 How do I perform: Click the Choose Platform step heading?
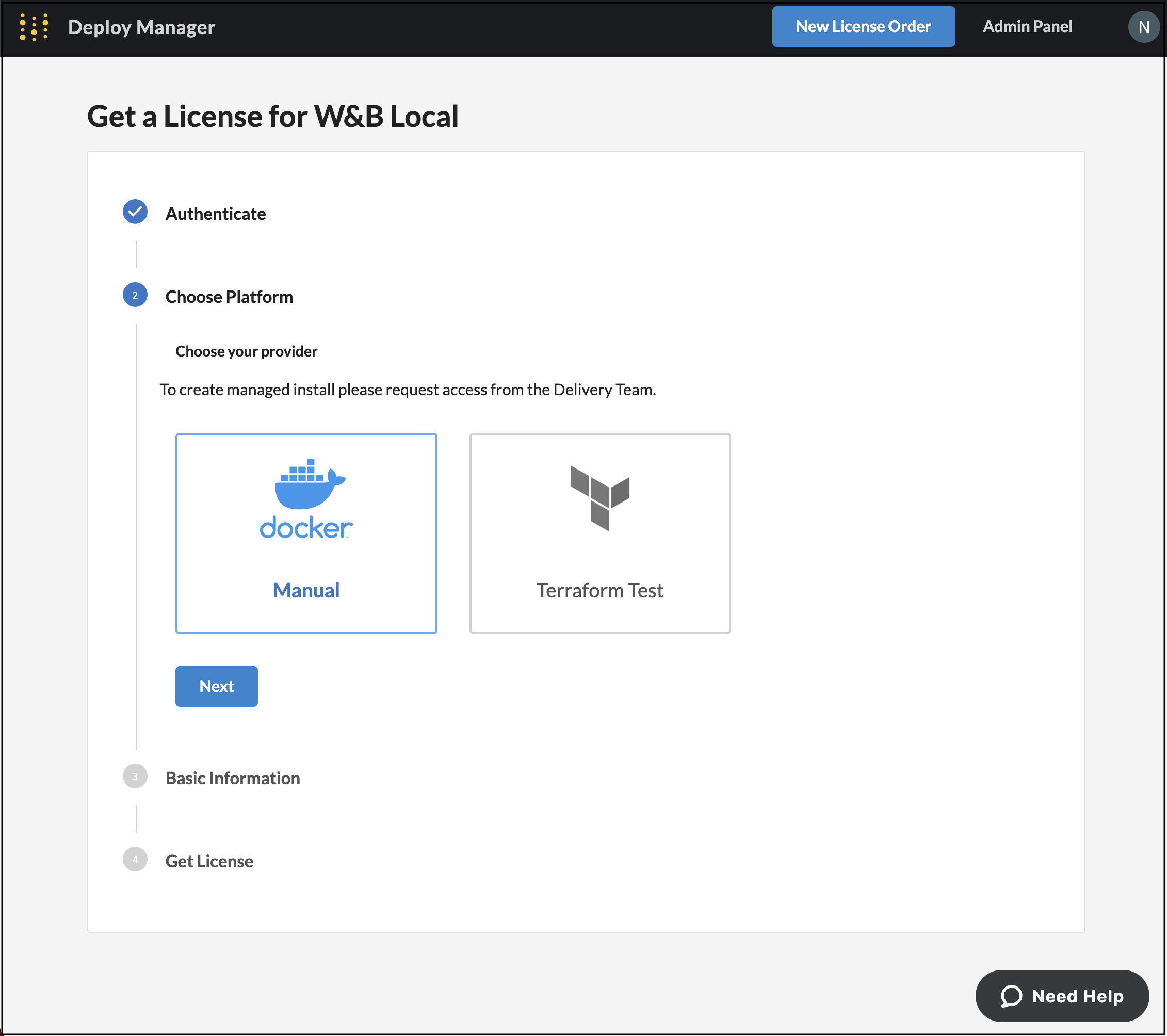[229, 297]
